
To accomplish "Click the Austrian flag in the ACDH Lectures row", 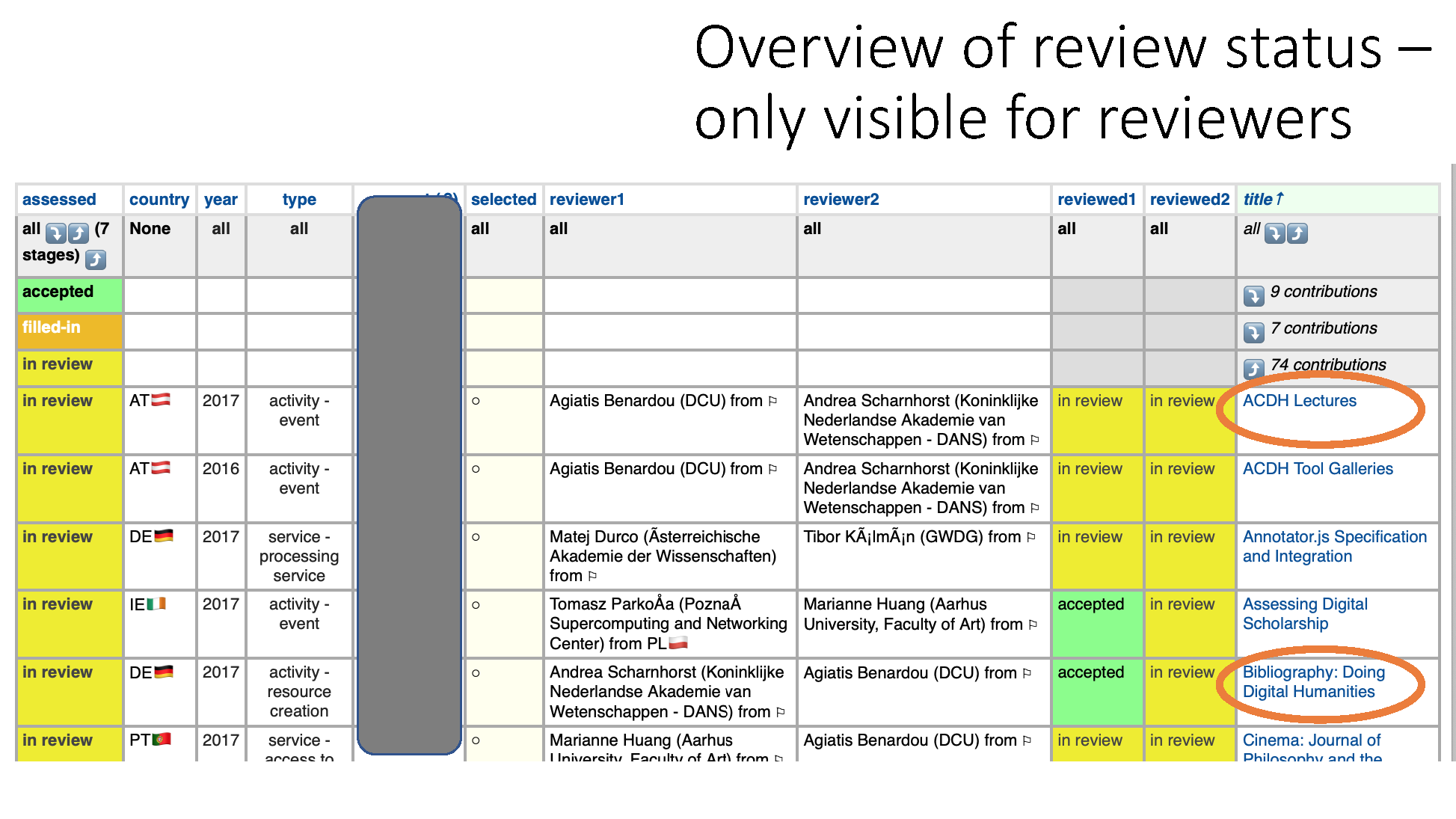I will coord(161,400).
